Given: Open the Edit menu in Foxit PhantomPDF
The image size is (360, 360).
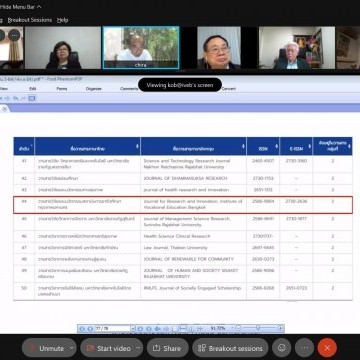Looking at the screenshot, I should pos(33,89).
